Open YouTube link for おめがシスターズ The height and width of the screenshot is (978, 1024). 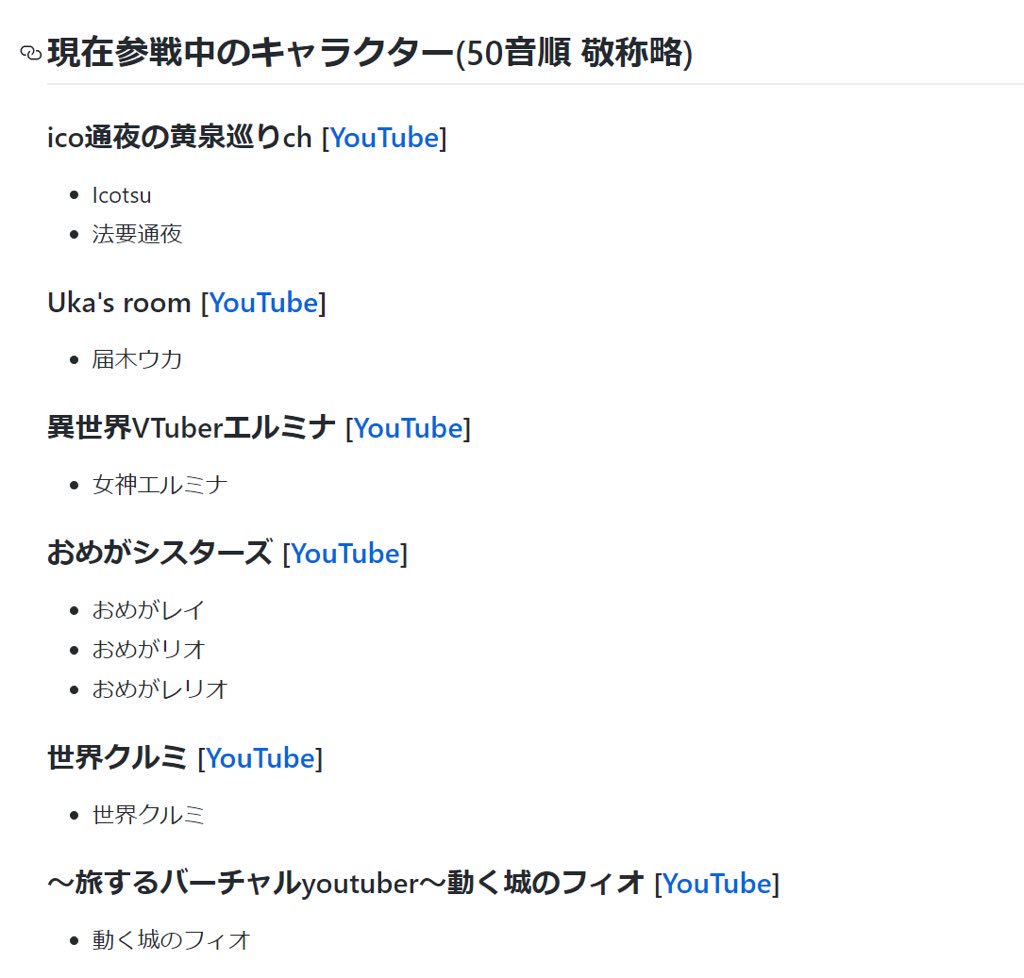pyautogui.click(x=345, y=554)
